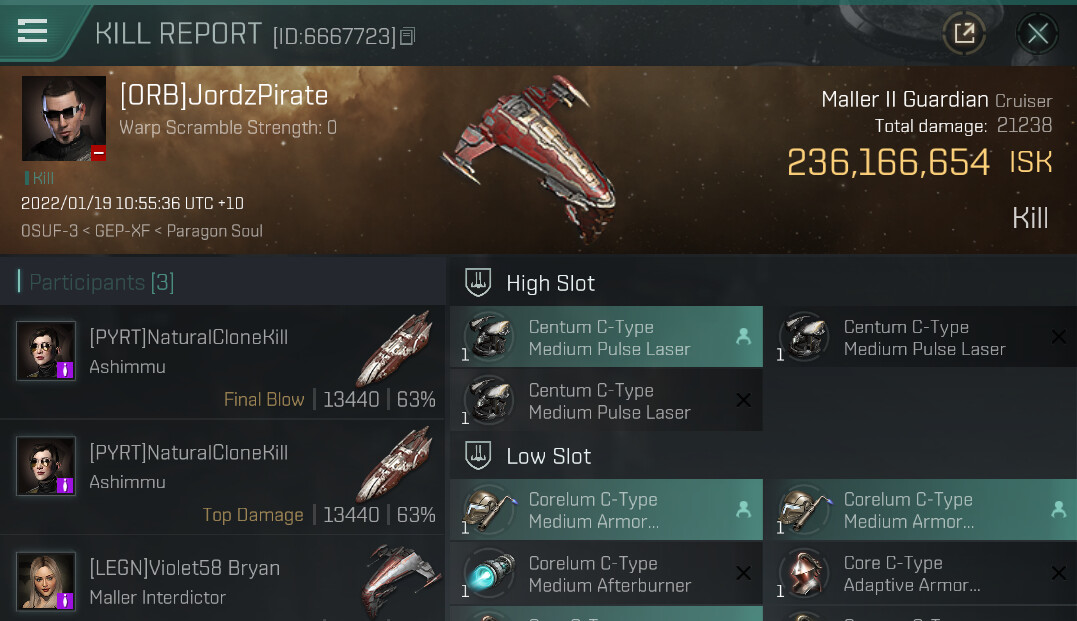Close the kill report window

point(1037,33)
